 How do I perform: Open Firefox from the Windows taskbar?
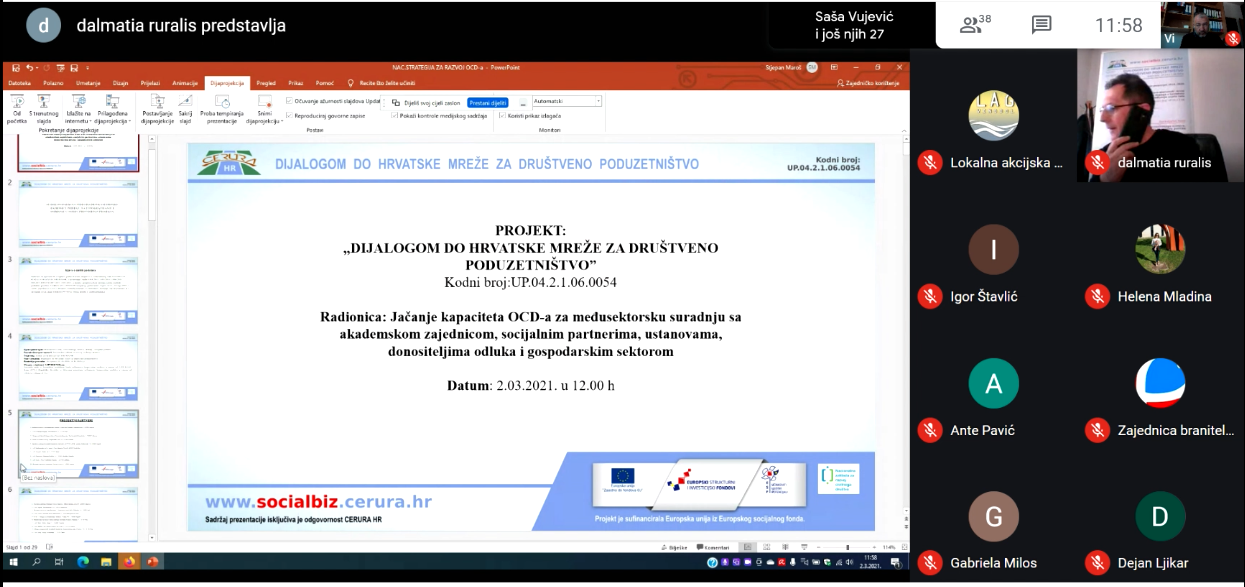pos(130,562)
